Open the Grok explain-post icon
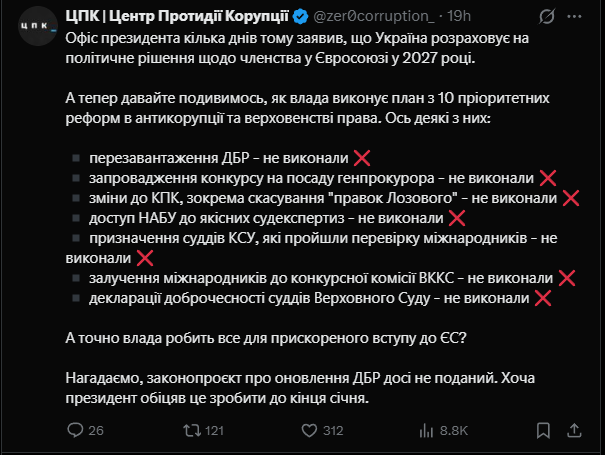Viewport: 605px width, 455px height. coord(546,17)
